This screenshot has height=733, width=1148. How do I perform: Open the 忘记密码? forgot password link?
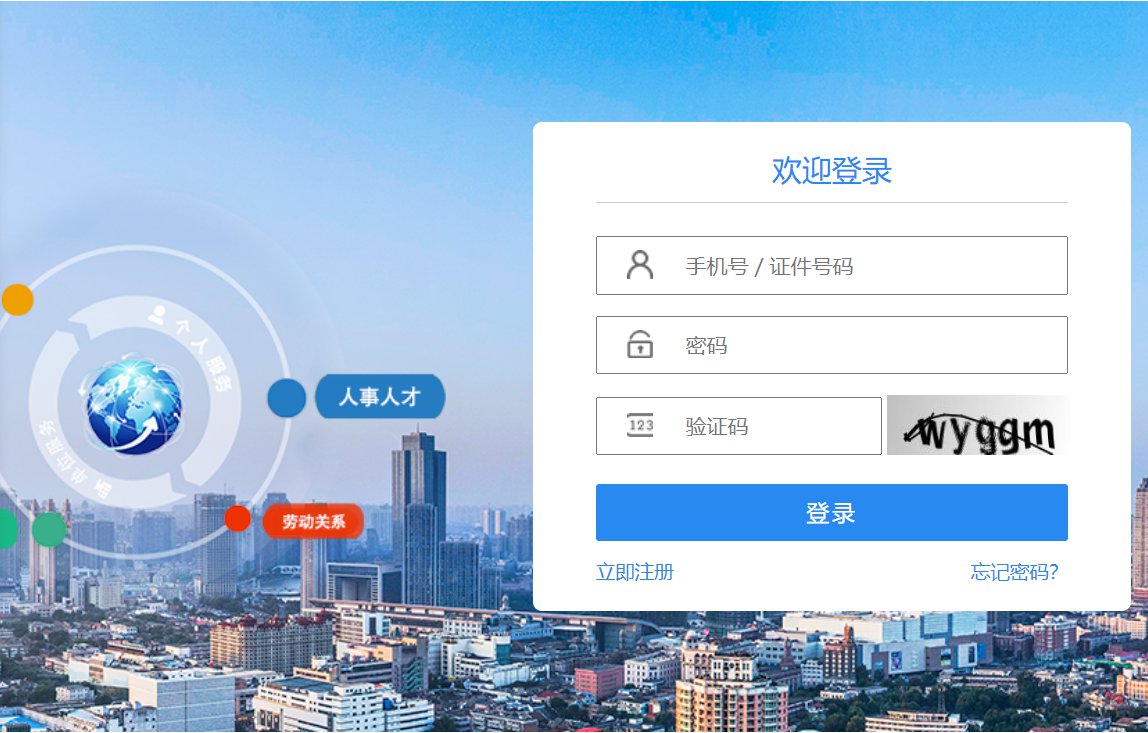[x=1015, y=572]
